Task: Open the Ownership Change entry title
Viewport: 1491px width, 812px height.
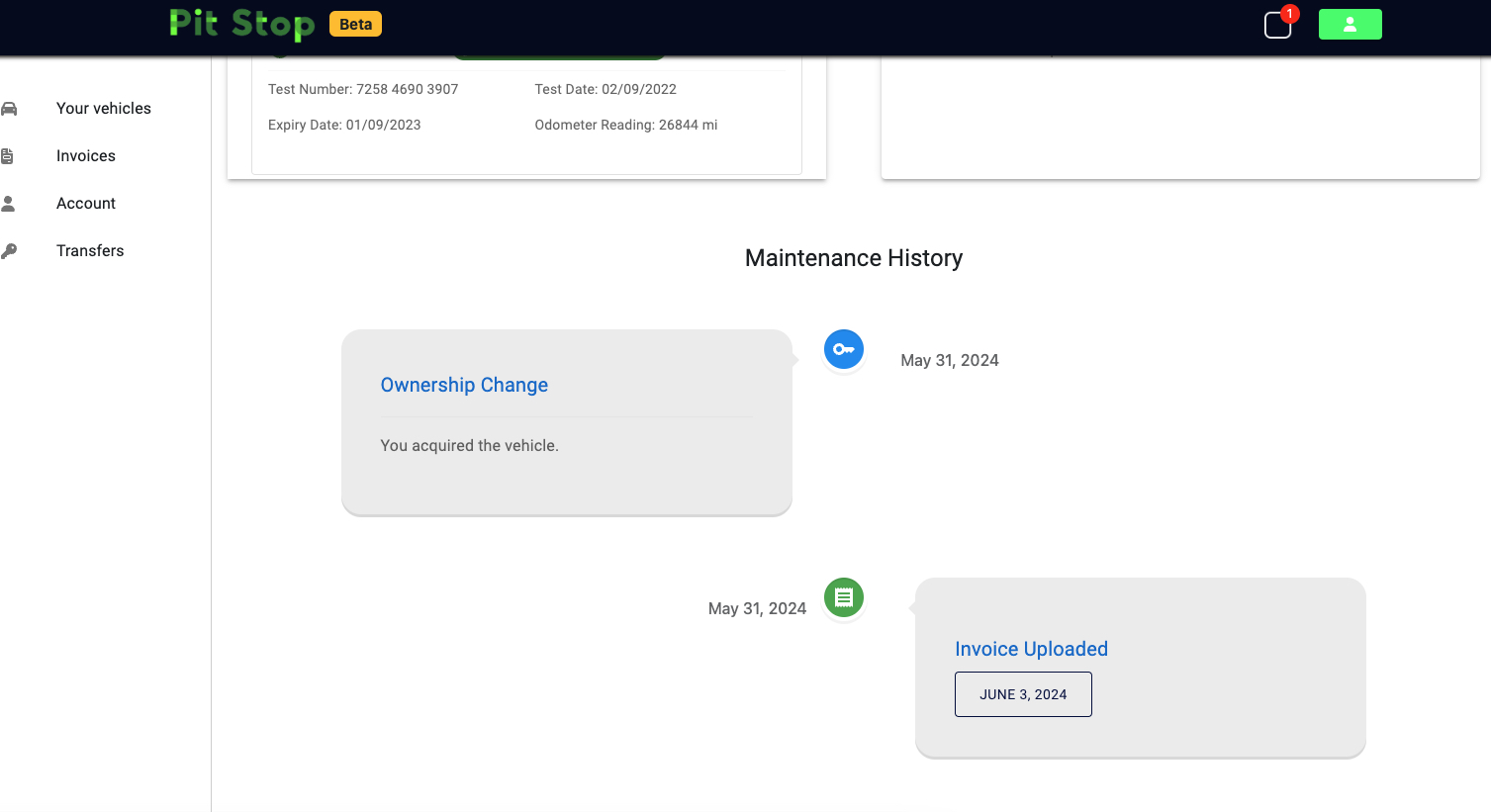Action: [x=464, y=385]
